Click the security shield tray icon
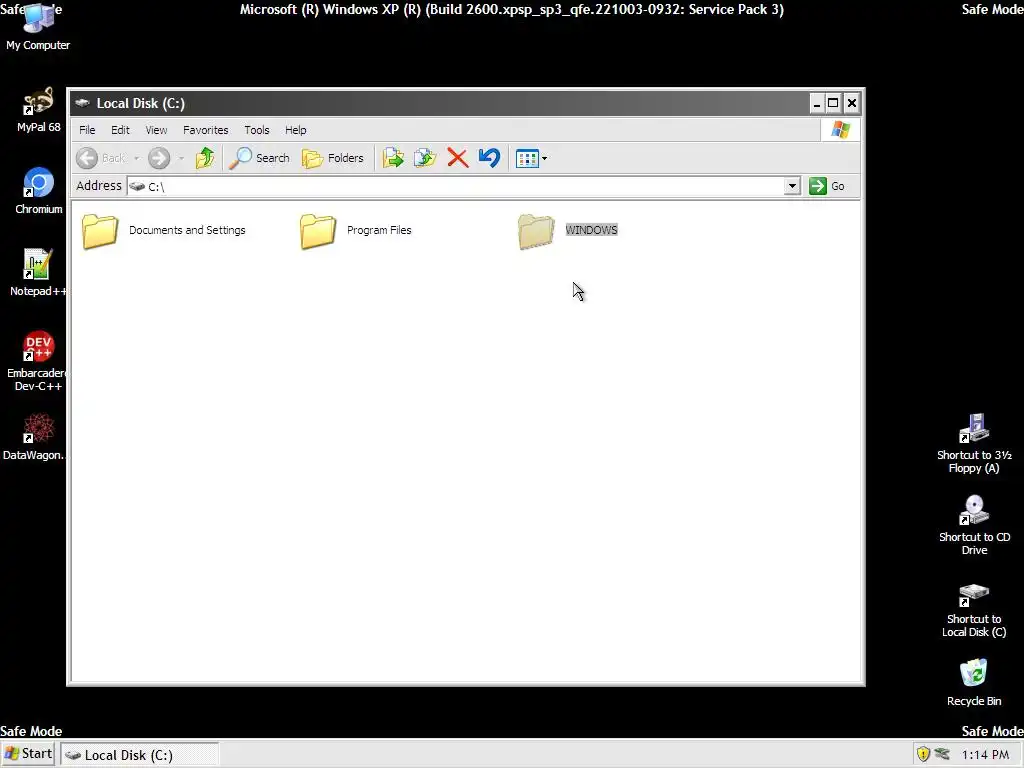Image resolution: width=1024 pixels, height=768 pixels. (x=923, y=754)
